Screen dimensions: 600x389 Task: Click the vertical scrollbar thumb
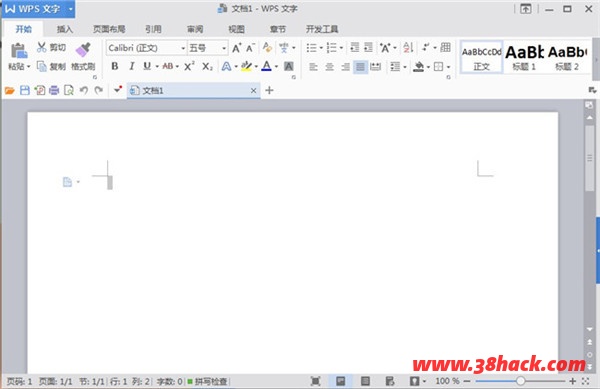click(590, 158)
